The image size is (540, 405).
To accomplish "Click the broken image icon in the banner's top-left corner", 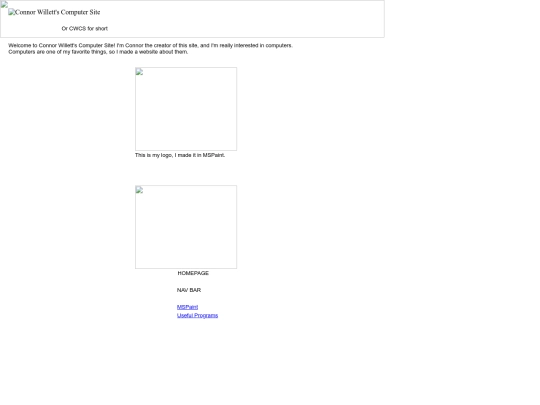I will coord(4,4).
